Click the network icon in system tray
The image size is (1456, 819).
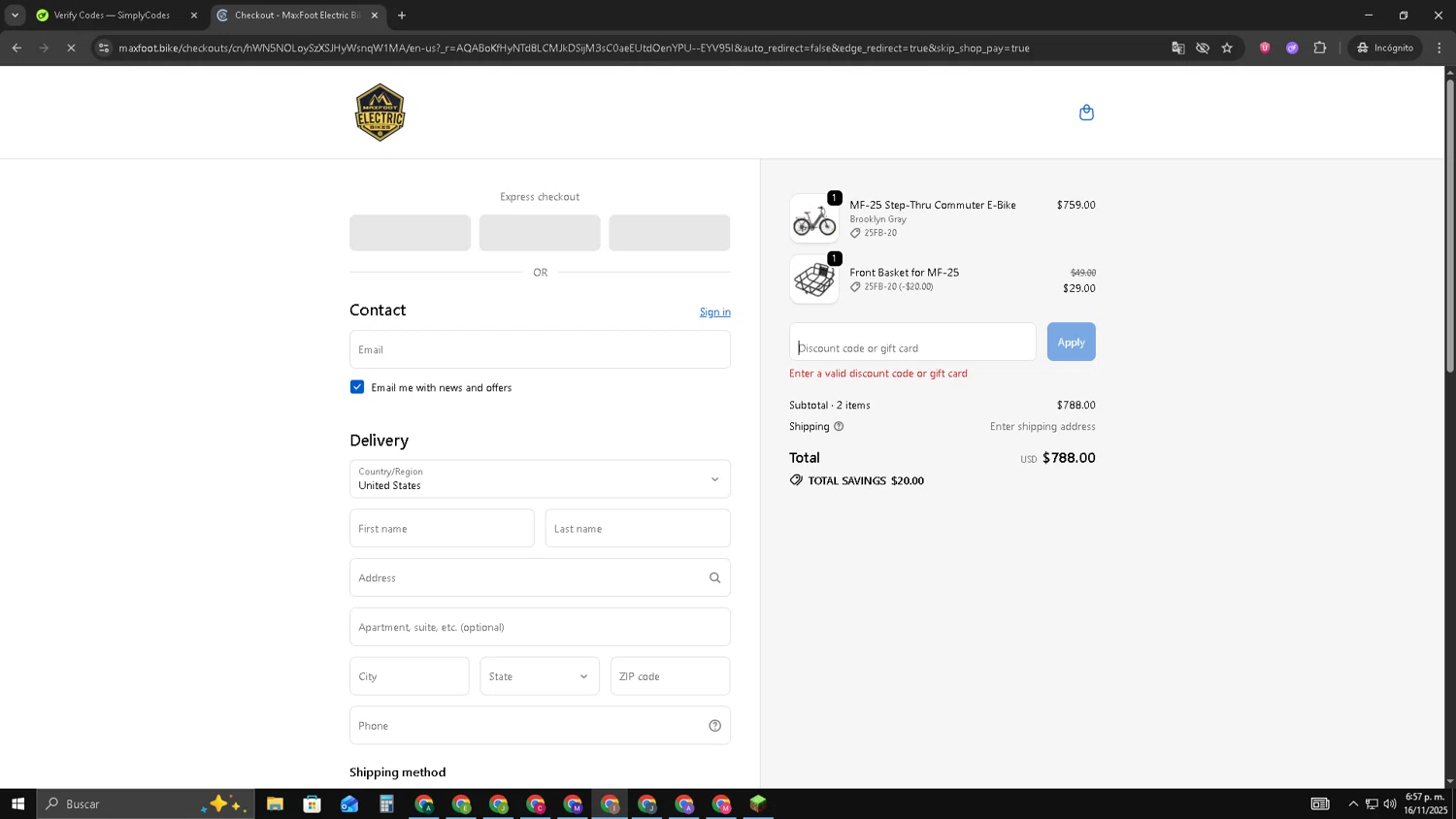[x=1372, y=803]
